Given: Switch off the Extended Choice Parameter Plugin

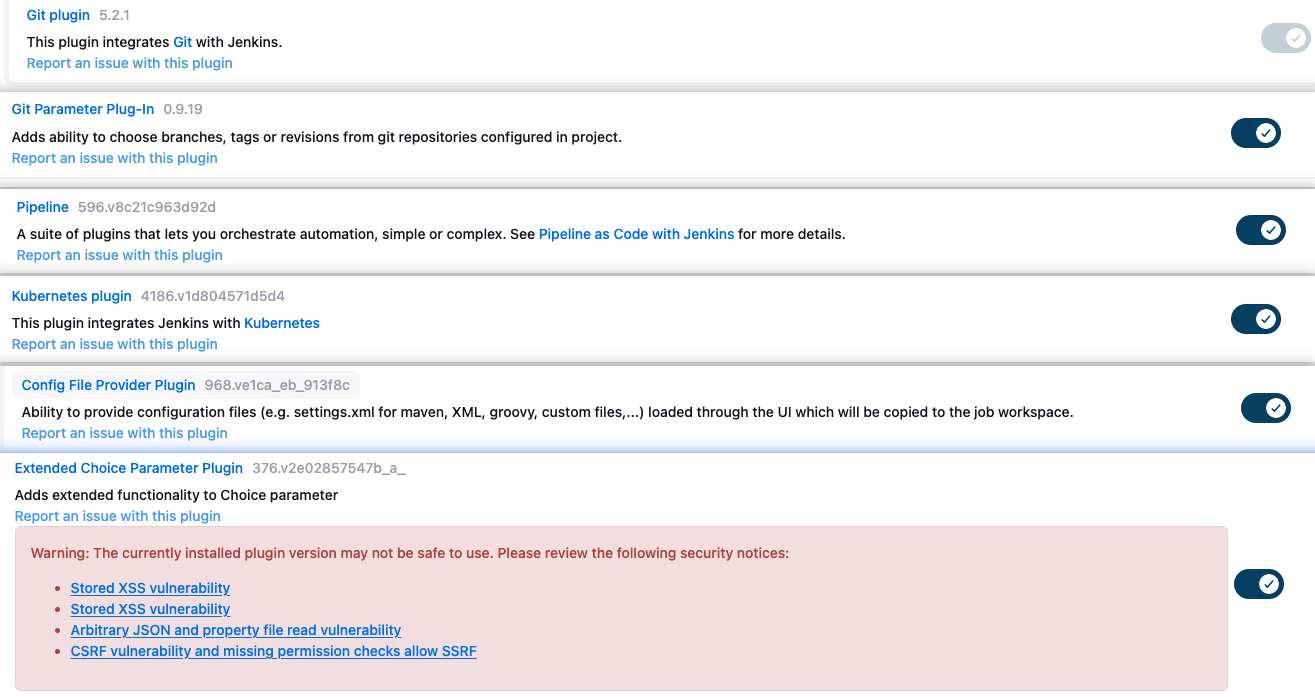Looking at the screenshot, I should coord(1259,584).
